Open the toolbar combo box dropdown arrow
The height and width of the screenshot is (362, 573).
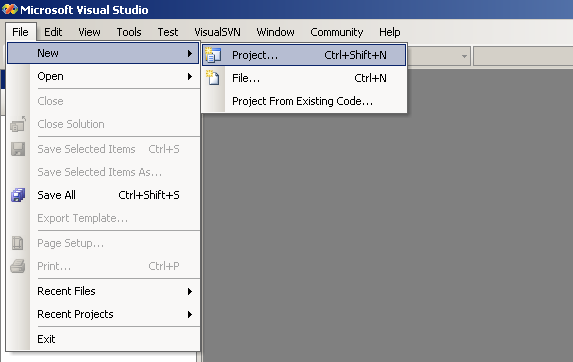(x=464, y=56)
